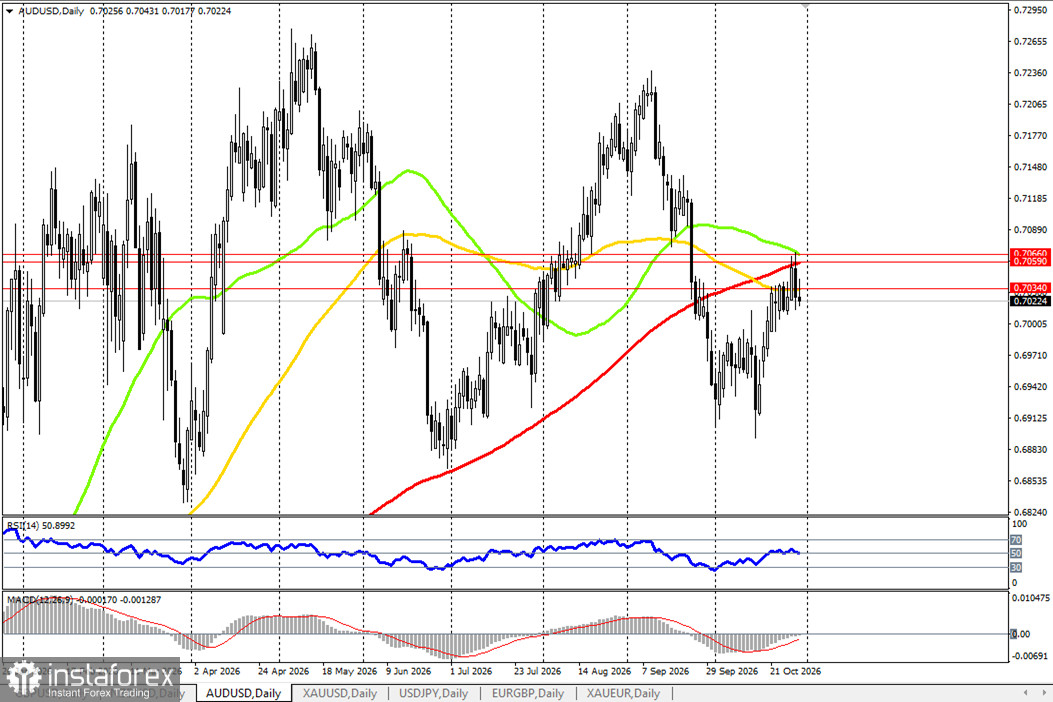The height and width of the screenshot is (702, 1053).
Task: Click the RSI level 70 marker
Action: click(1016, 540)
